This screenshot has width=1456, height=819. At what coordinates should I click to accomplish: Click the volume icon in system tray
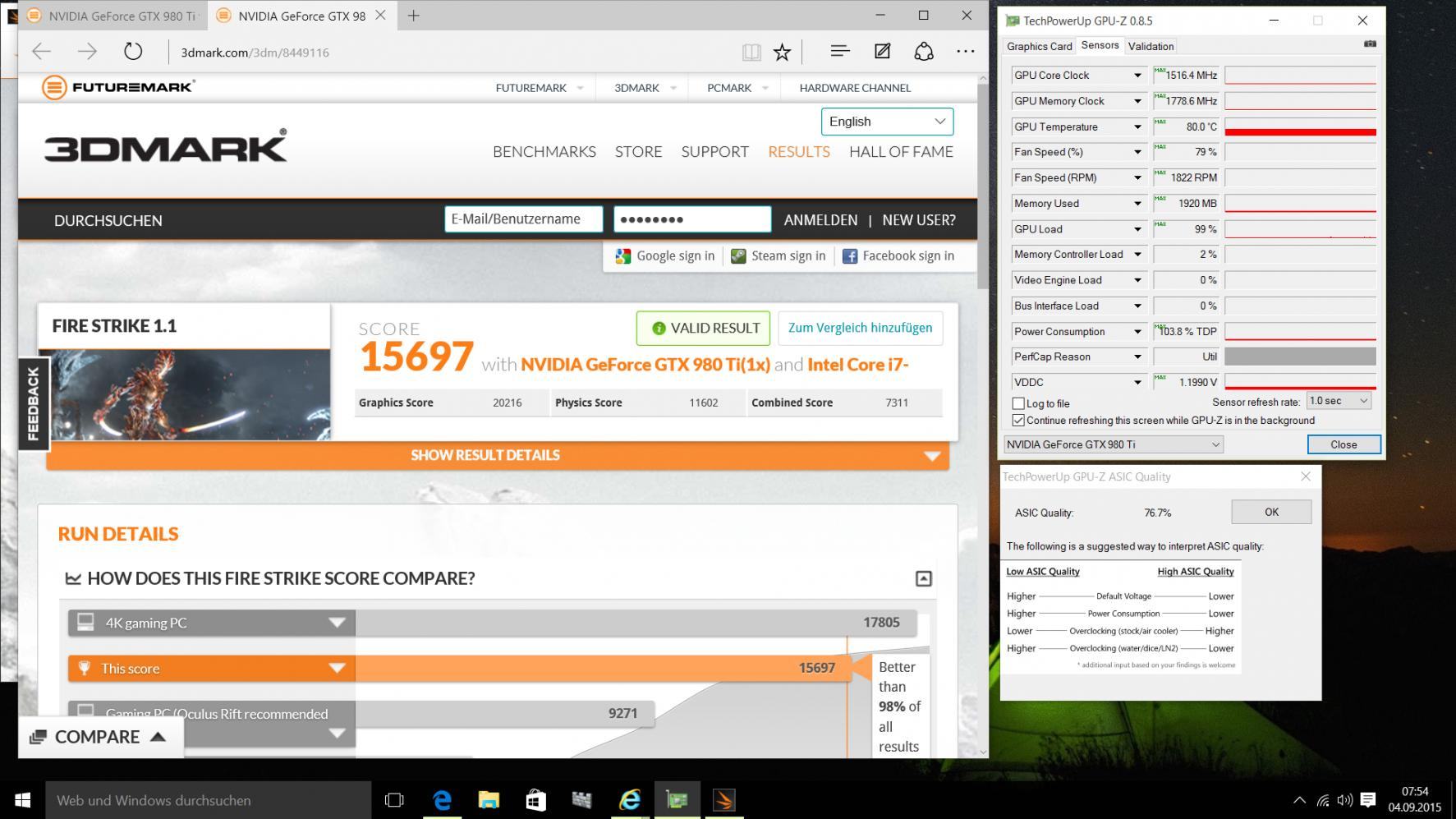[x=1344, y=800]
